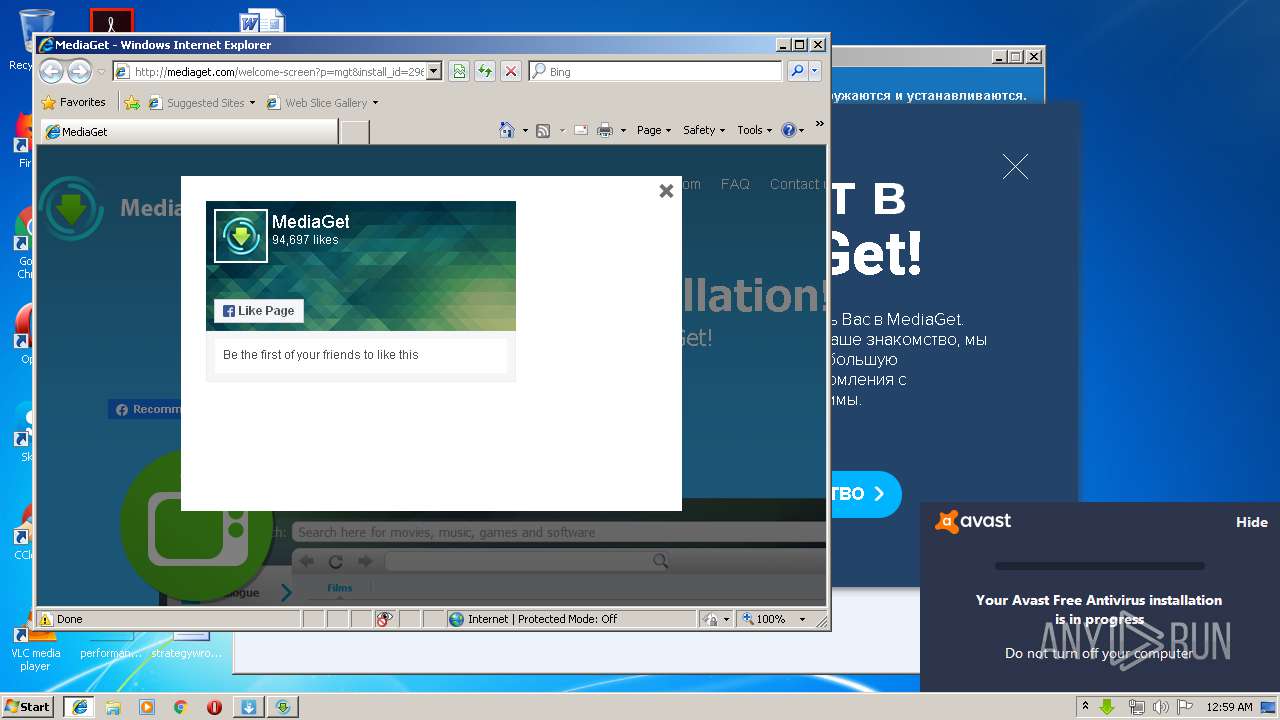Viewport: 1280px width, 720px height.
Task: Run search with the magnifier button
Action: coord(797,71)
